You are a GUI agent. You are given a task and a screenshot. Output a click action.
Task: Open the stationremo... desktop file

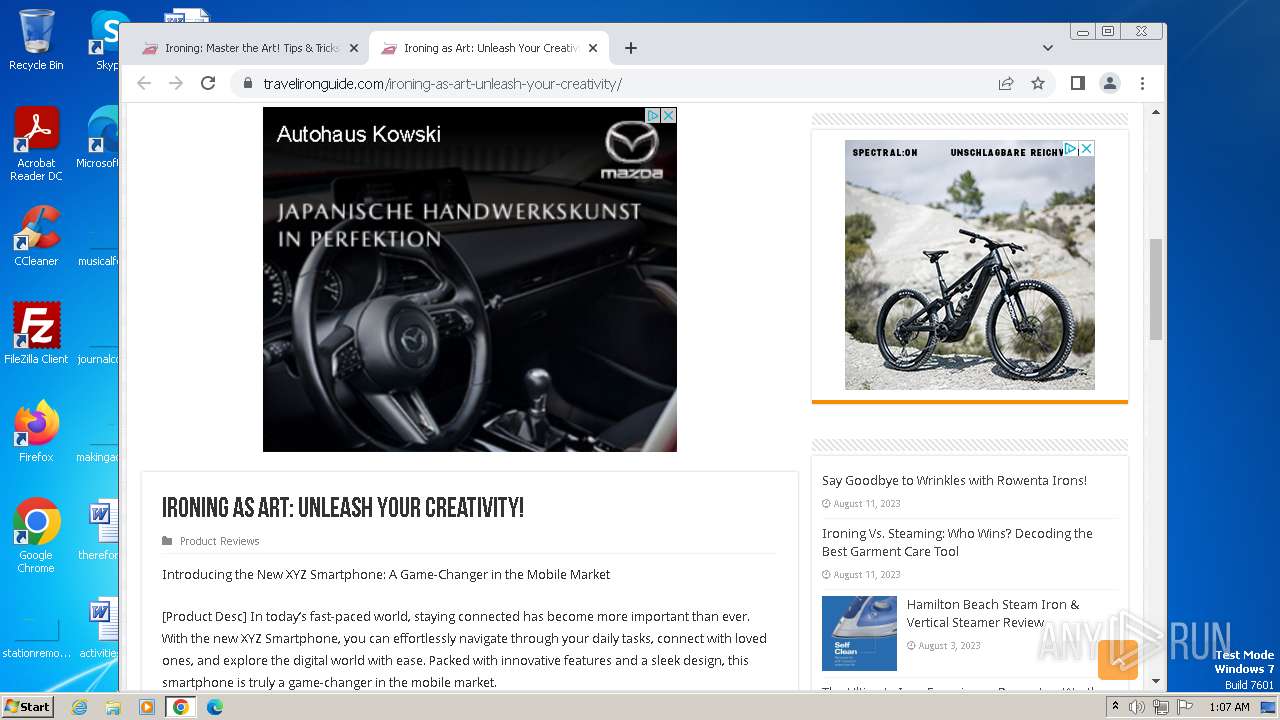click(36, 630)
